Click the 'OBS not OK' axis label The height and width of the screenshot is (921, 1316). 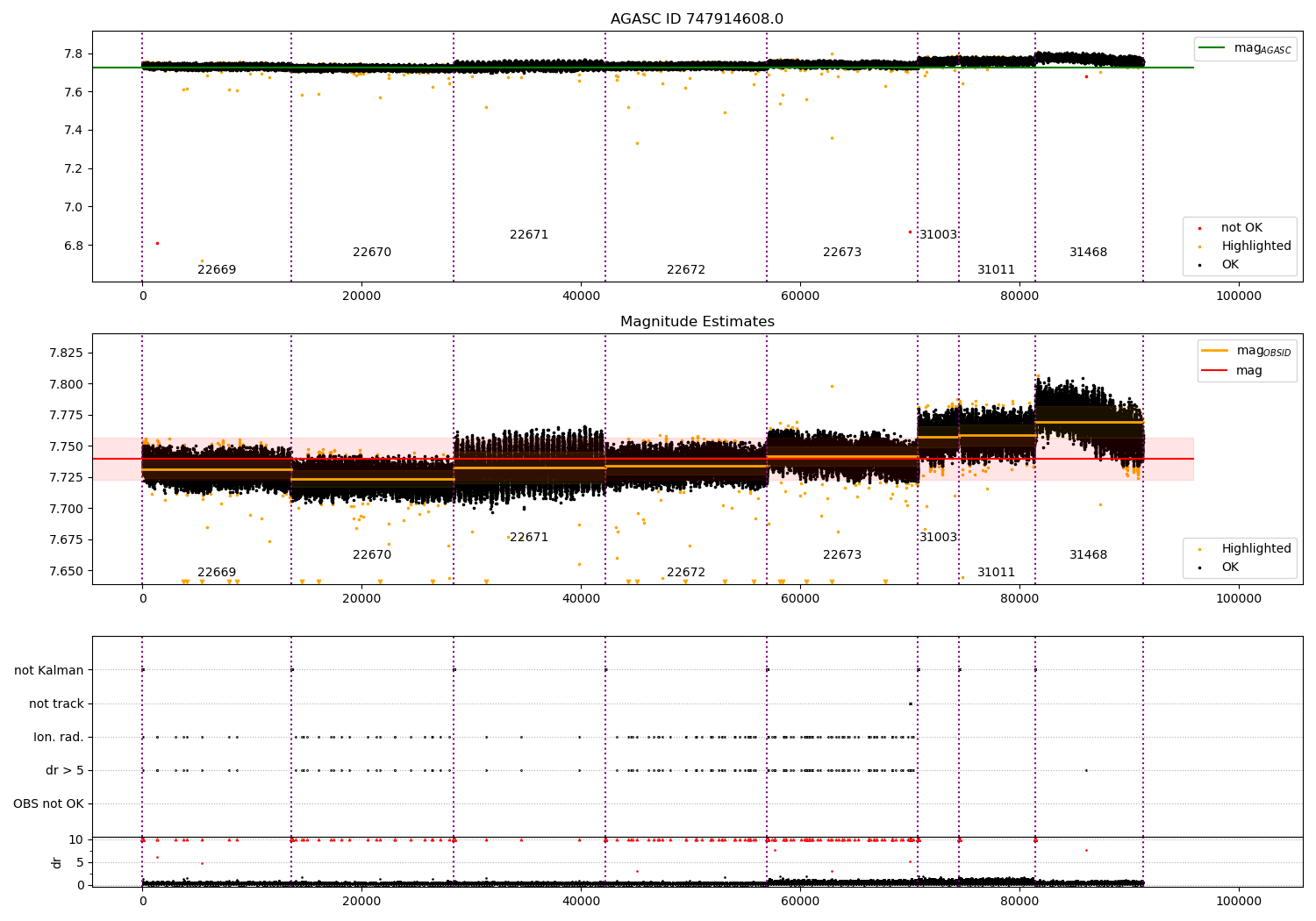[48, 803]
